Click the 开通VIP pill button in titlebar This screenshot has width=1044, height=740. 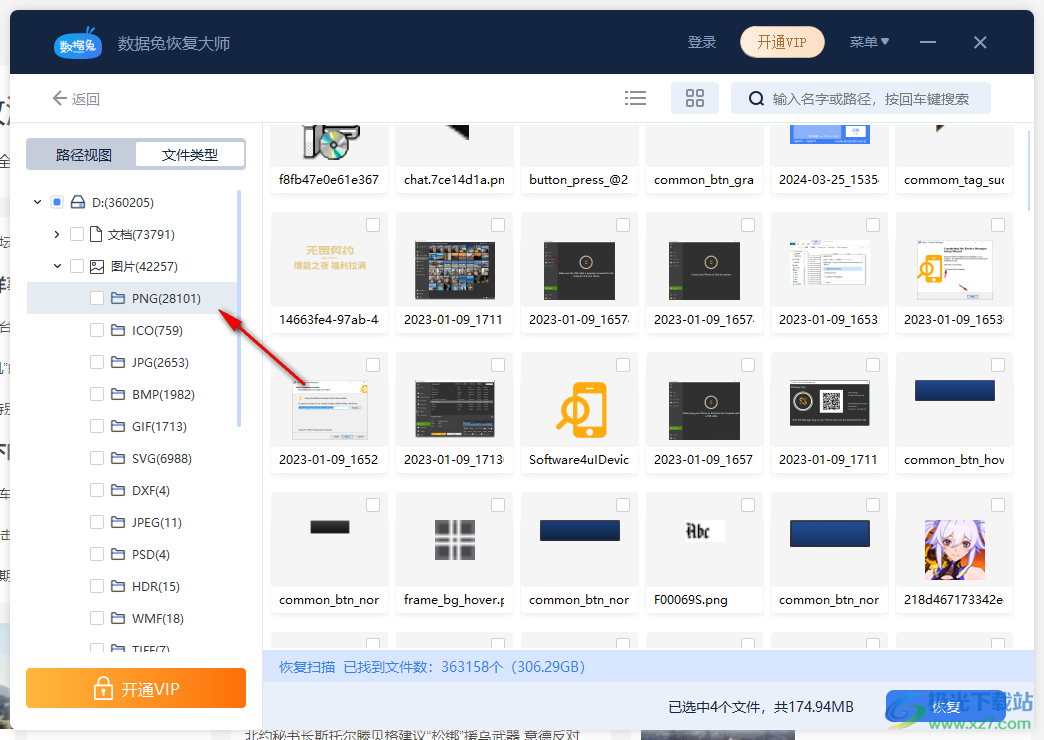click(x=782, y=42)
